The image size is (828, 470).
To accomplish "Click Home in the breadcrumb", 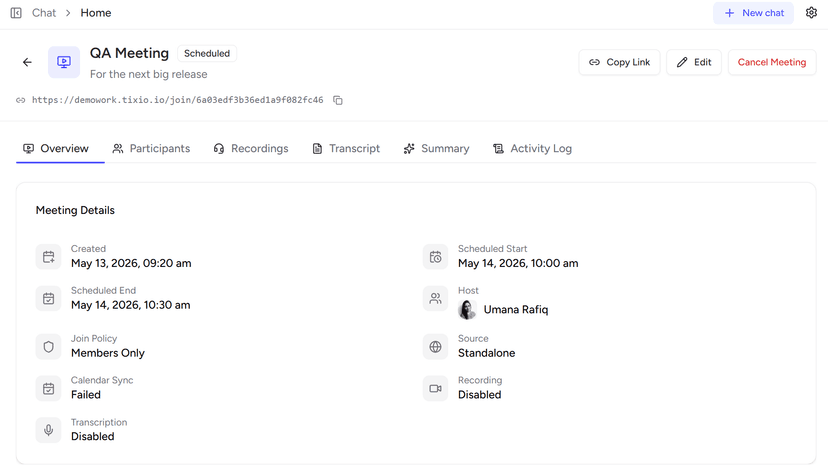I will click(96, 13).
